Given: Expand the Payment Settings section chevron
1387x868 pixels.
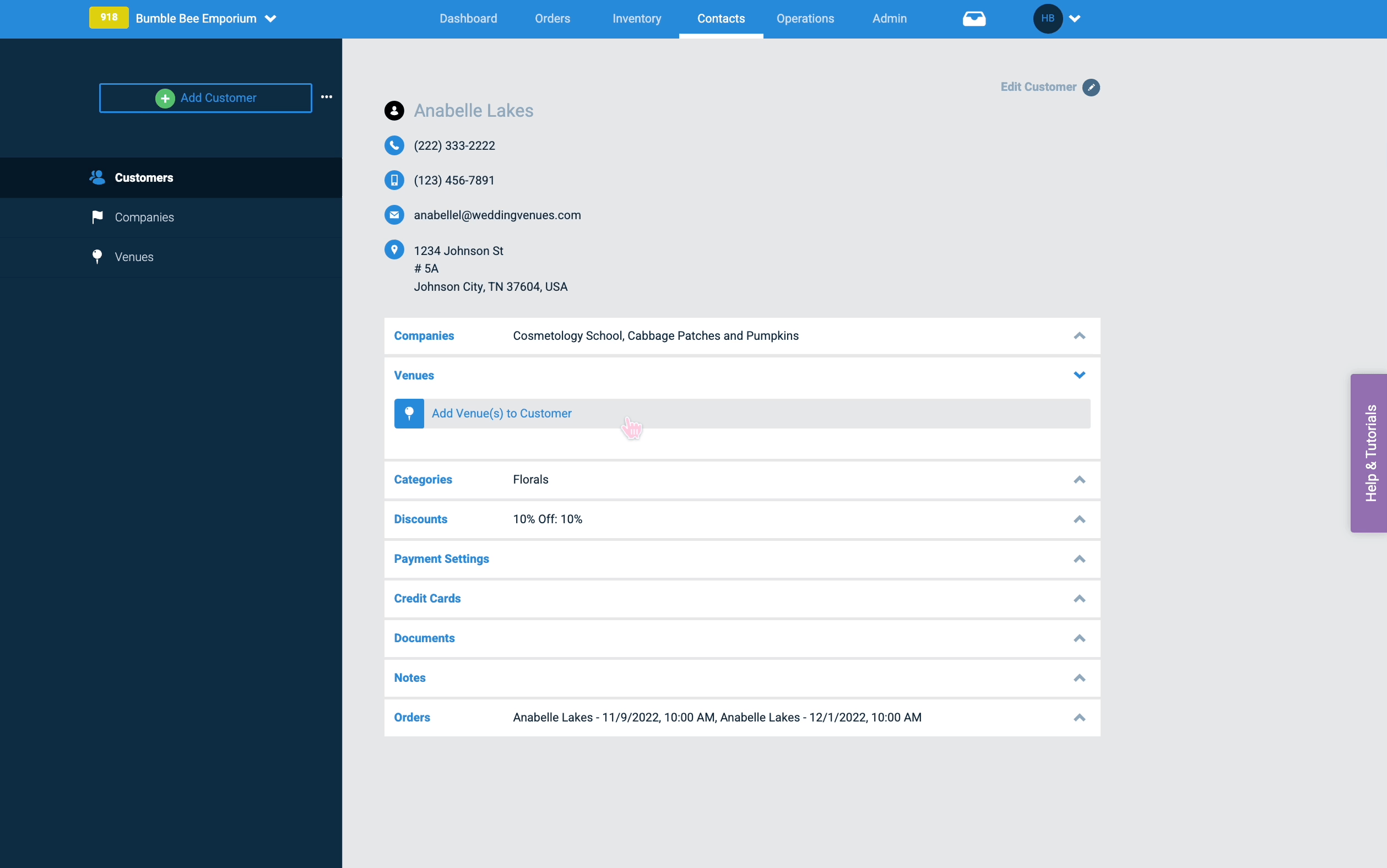Looking at the screenshot, I should [1079, 559].
